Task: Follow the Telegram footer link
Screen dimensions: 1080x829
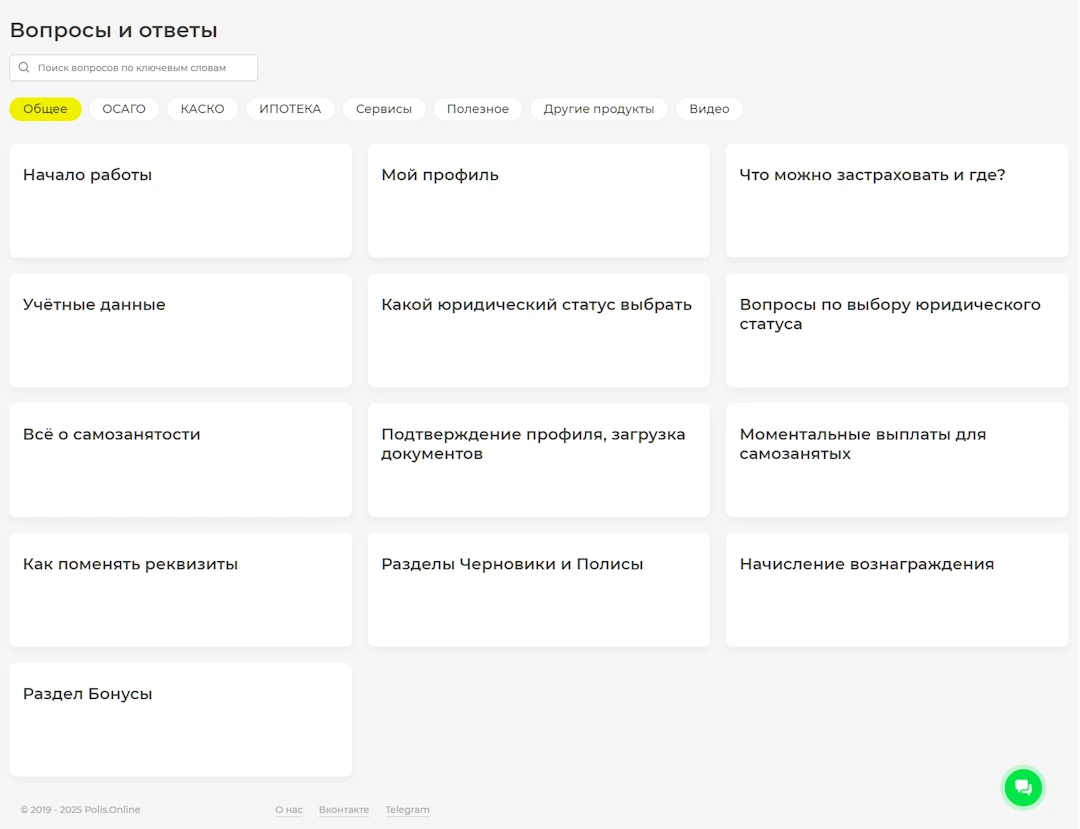Action: (407, 810)
